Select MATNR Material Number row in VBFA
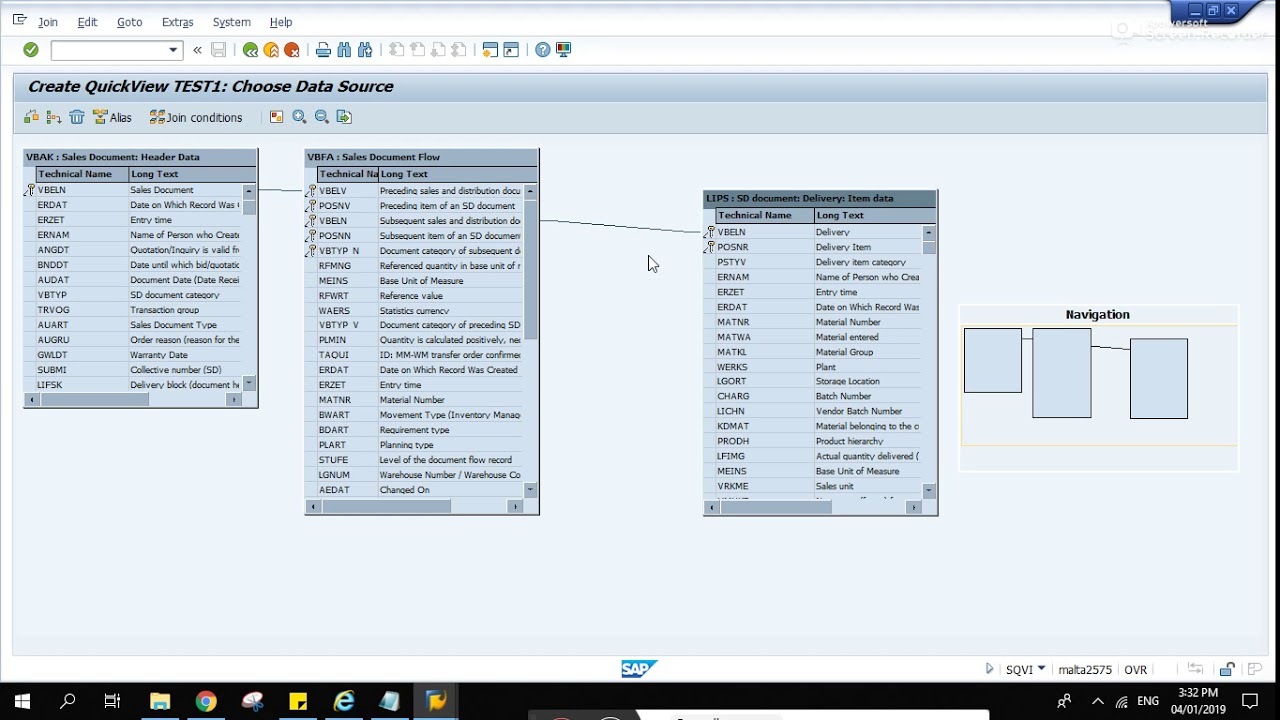 point(415,400)
